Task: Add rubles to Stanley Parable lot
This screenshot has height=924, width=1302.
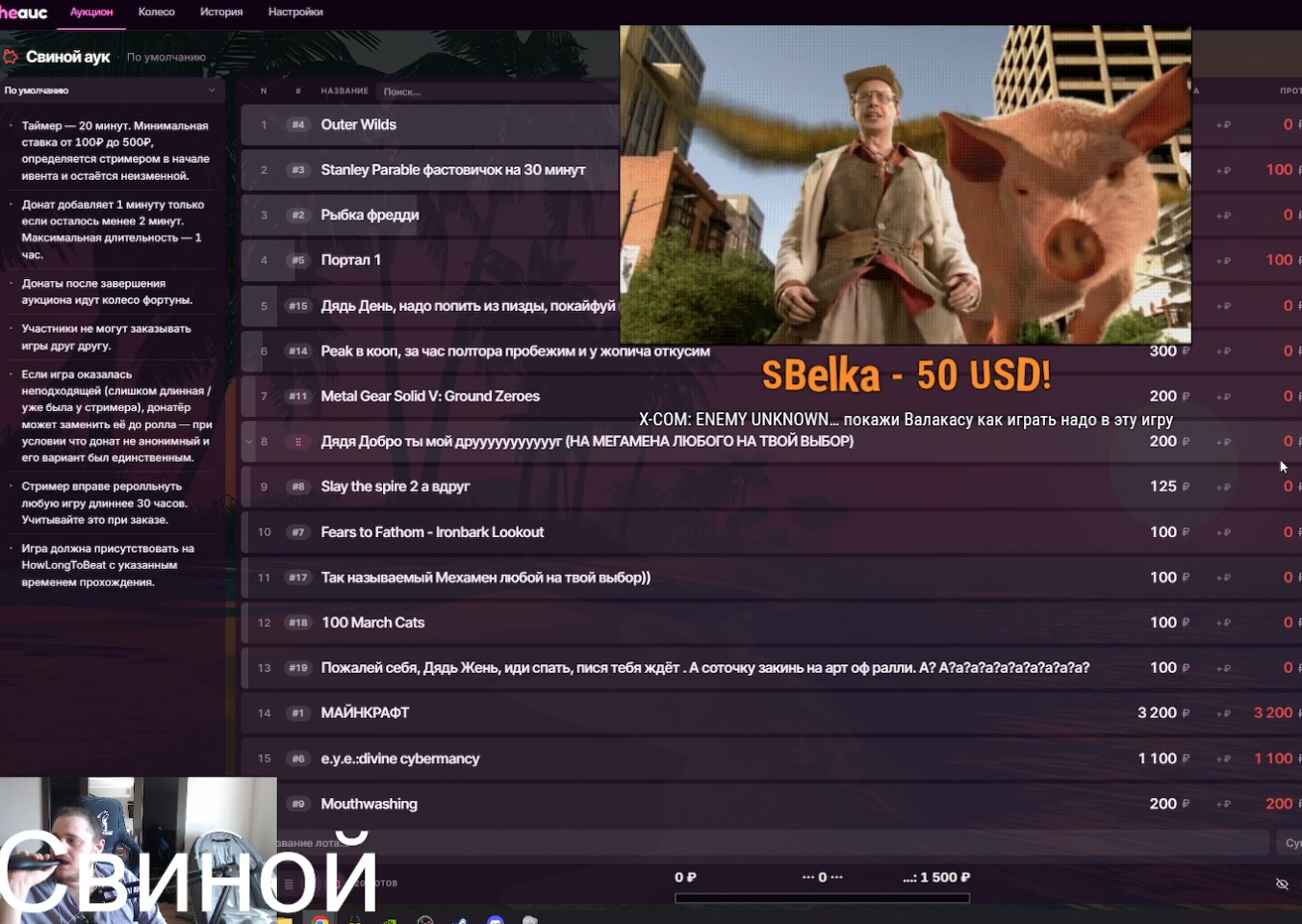Action: (x=1223, y=170)
